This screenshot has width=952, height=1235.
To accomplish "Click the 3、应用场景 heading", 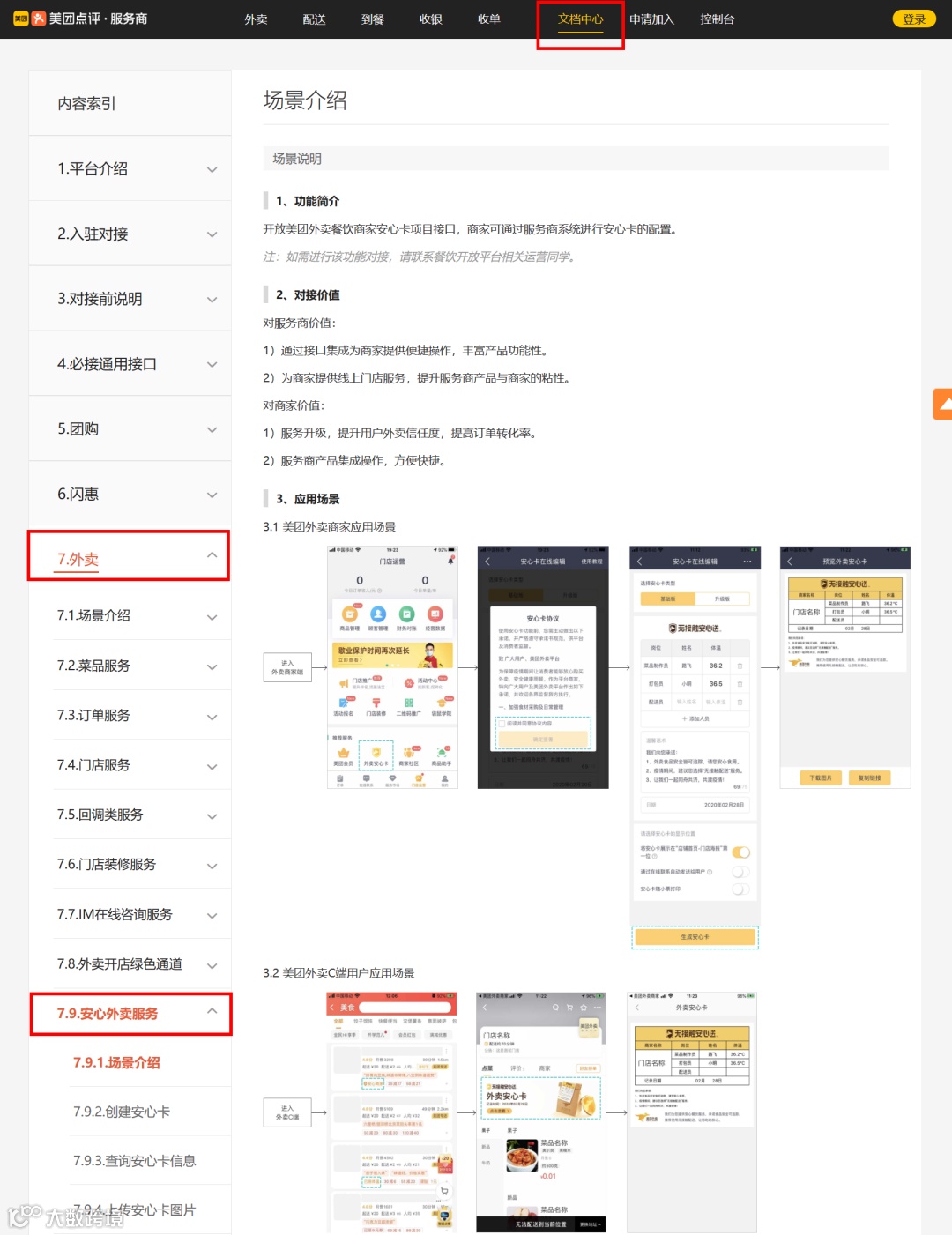I will coord(308,499).
